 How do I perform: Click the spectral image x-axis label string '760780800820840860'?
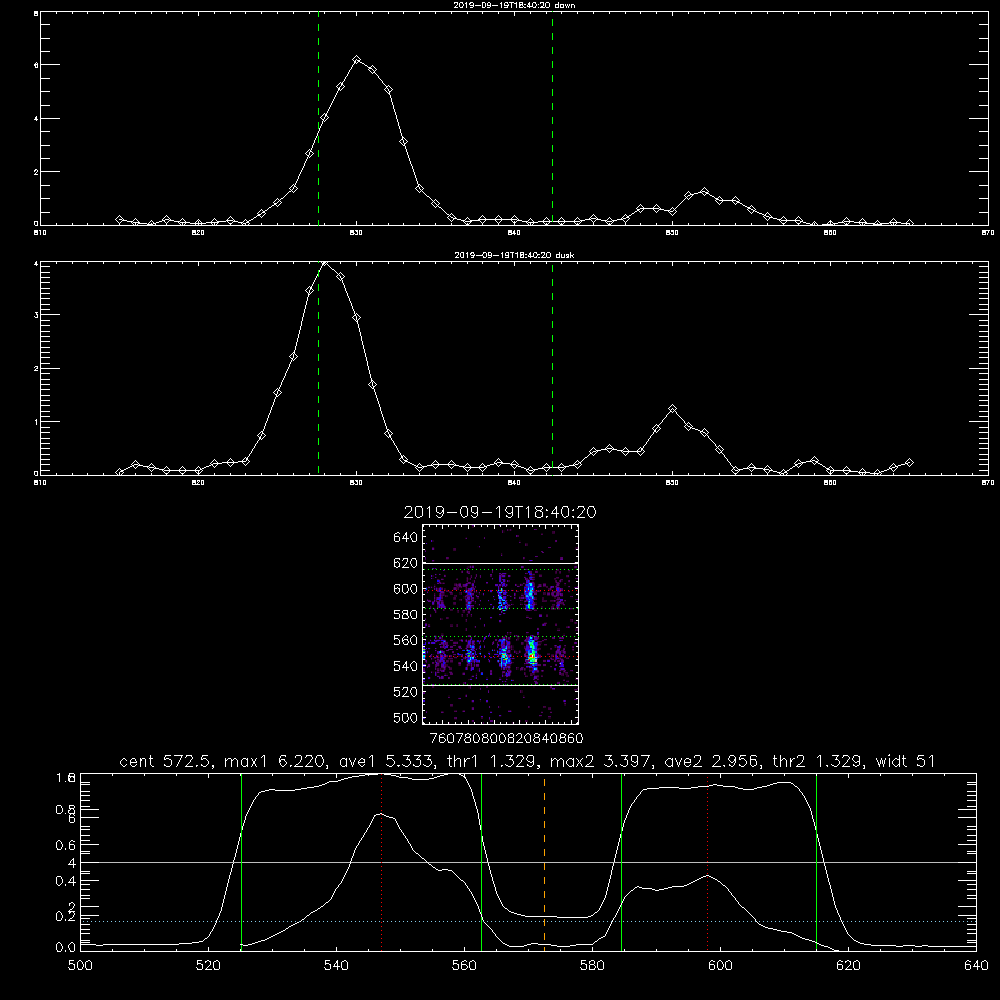click(x=506, y=739)
